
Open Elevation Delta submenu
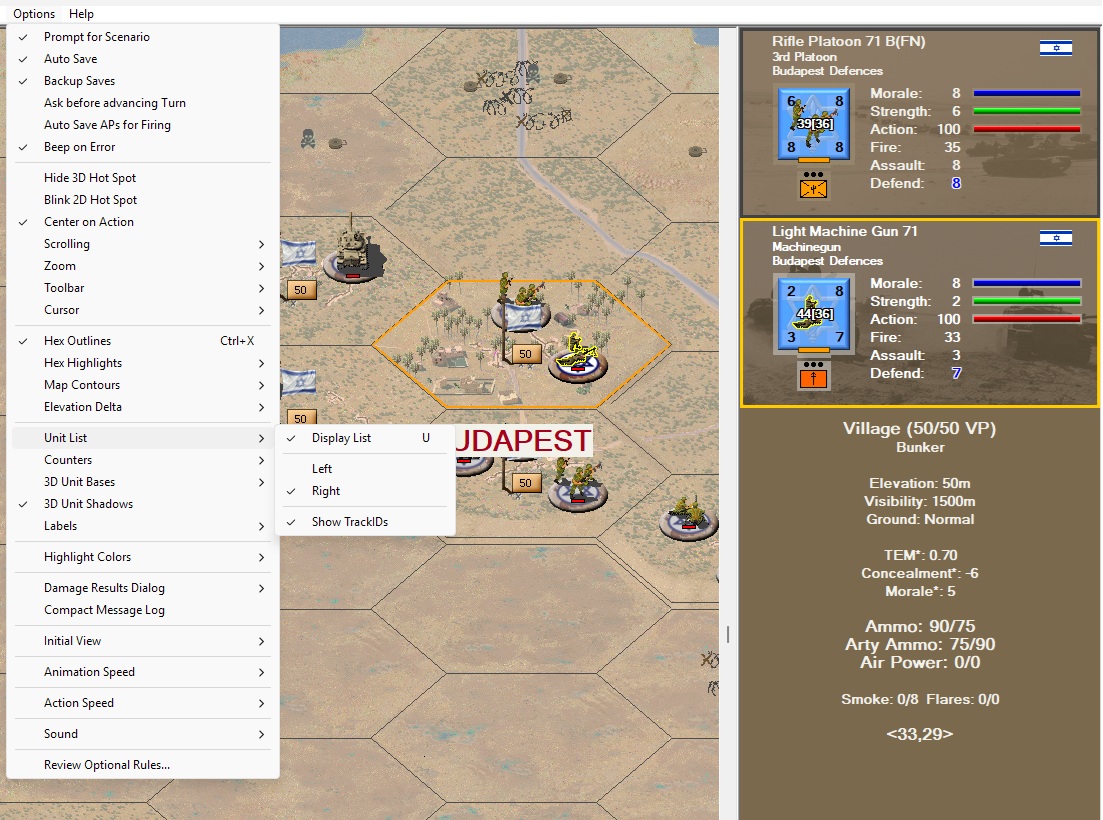pyautogui.click(x=143, y=406)
